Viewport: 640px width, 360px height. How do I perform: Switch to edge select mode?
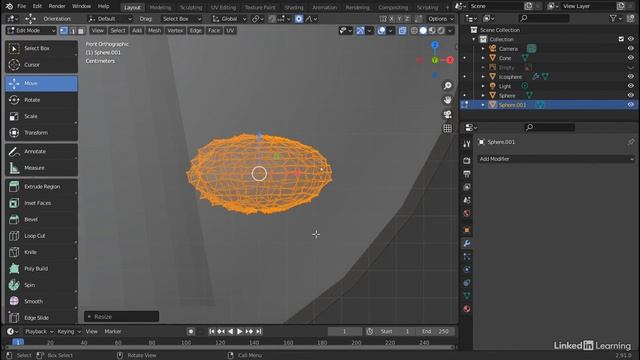(73, 31)
